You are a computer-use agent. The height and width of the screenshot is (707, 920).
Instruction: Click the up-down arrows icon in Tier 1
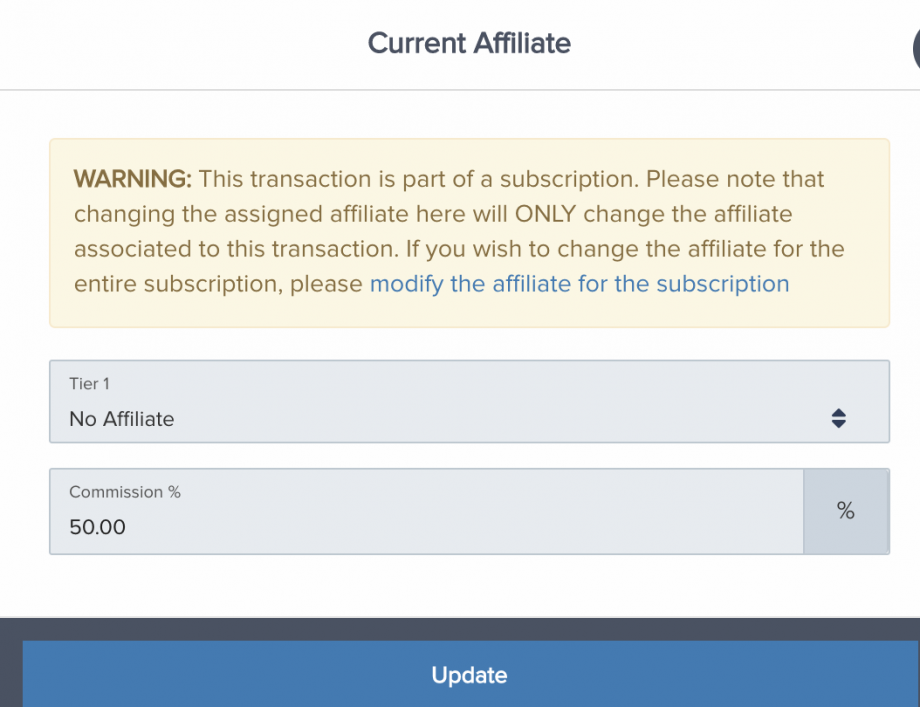(838, 419)
